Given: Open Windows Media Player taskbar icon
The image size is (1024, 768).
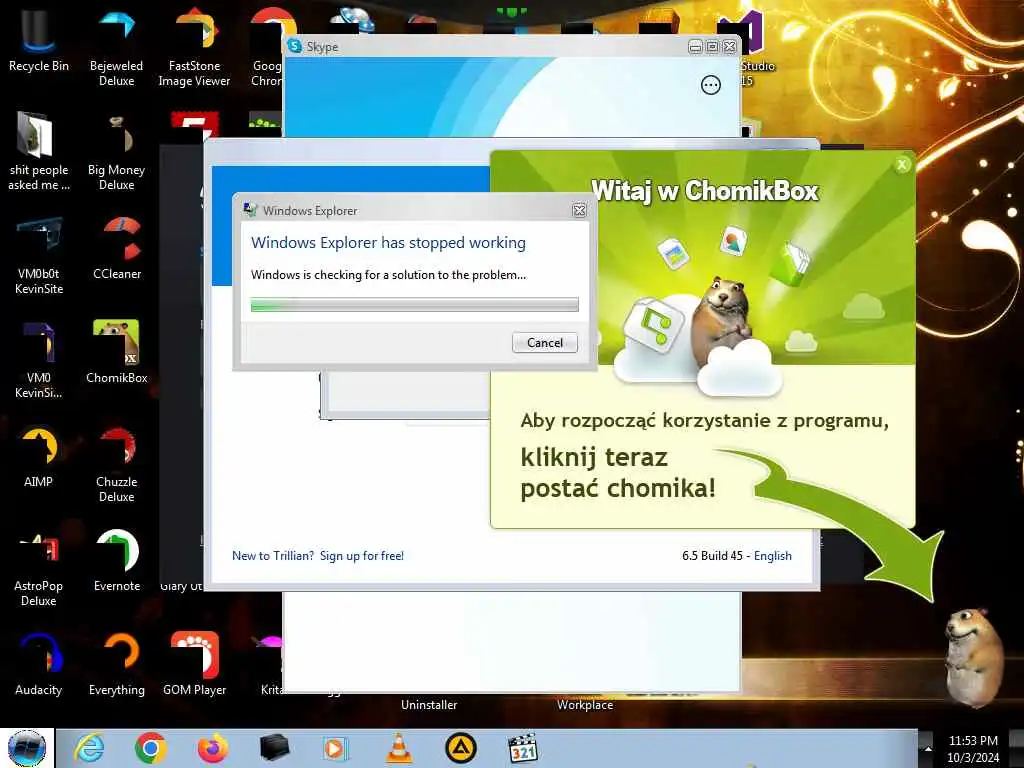Looking at the screenshot, I should 335,748.
